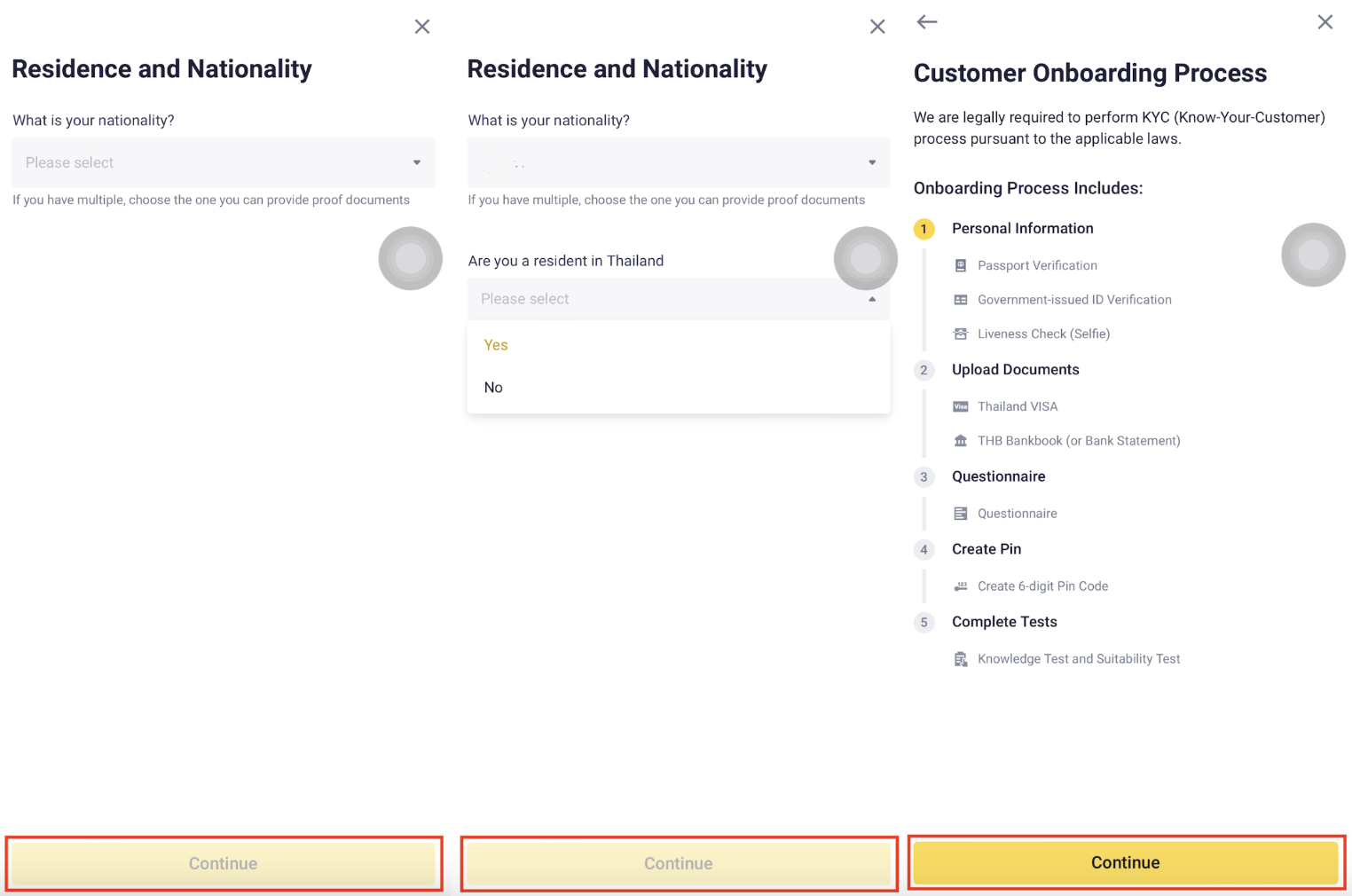Close the Customer Onboarding Process screen
Viewport: 1352px width, 896px height.
(1324, 22)
